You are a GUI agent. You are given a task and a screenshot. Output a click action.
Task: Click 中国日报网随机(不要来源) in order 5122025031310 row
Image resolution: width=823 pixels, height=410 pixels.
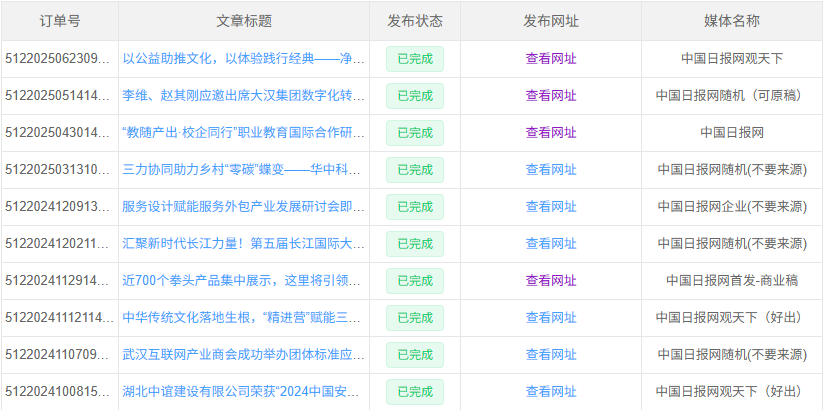point(732,170)
